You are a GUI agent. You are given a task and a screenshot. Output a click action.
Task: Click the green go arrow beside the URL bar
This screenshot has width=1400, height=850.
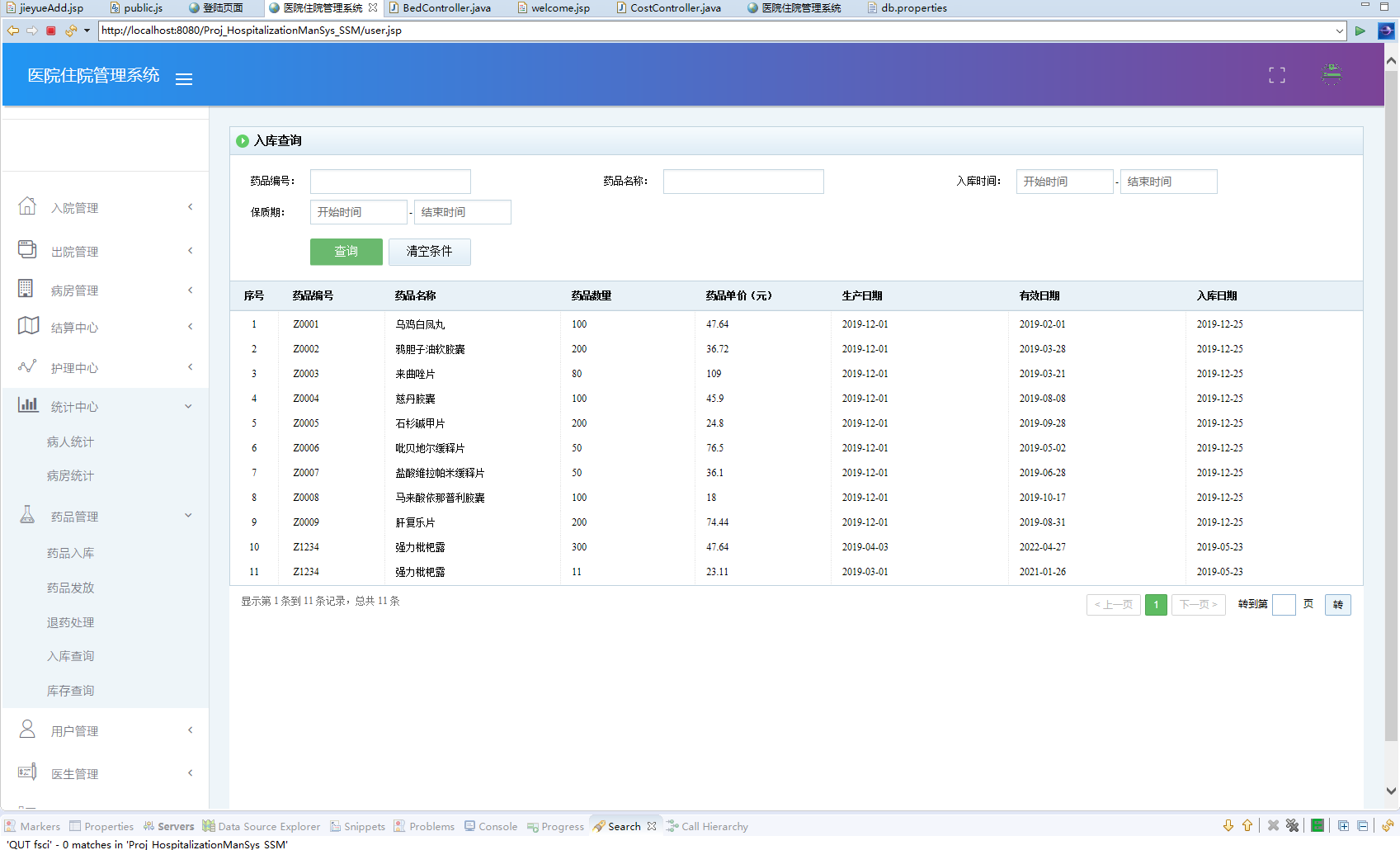point(1360,31)
